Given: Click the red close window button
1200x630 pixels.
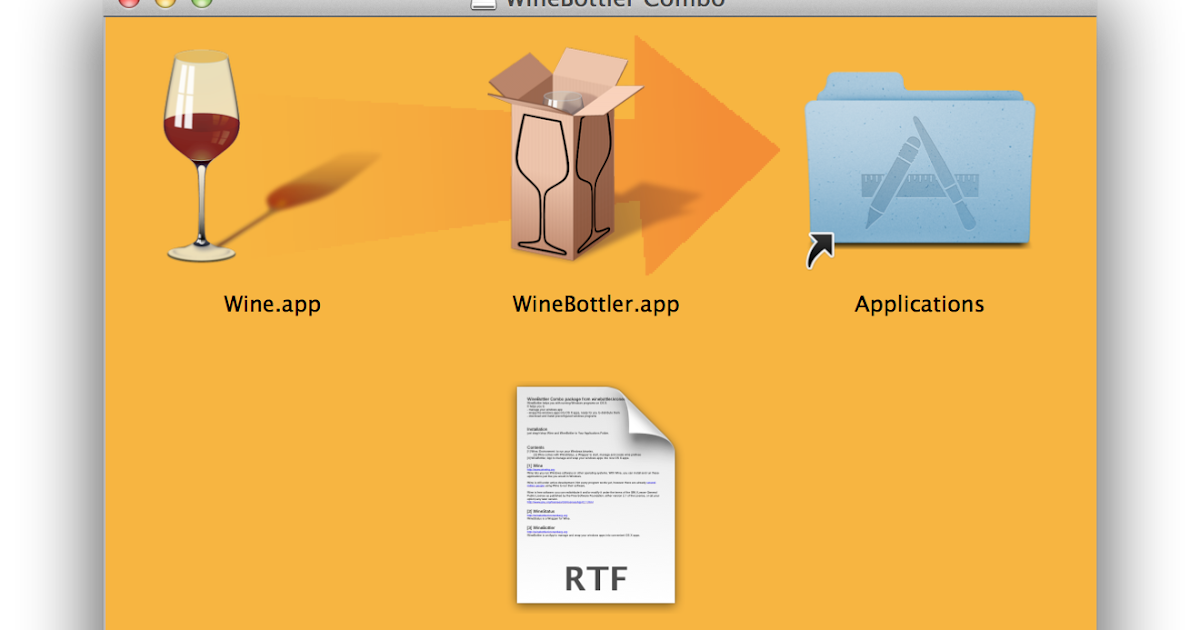Looking at the screenshot, I should coord(129,2).
